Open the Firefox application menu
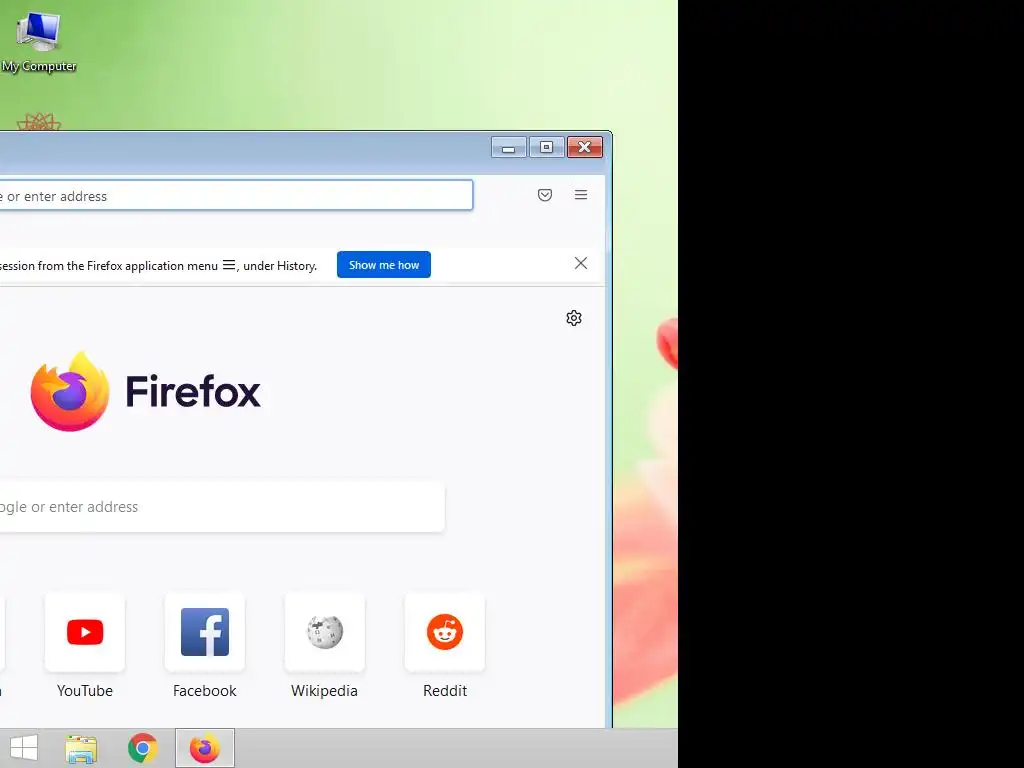This screenshot has width=1024, height=768. 581,195
